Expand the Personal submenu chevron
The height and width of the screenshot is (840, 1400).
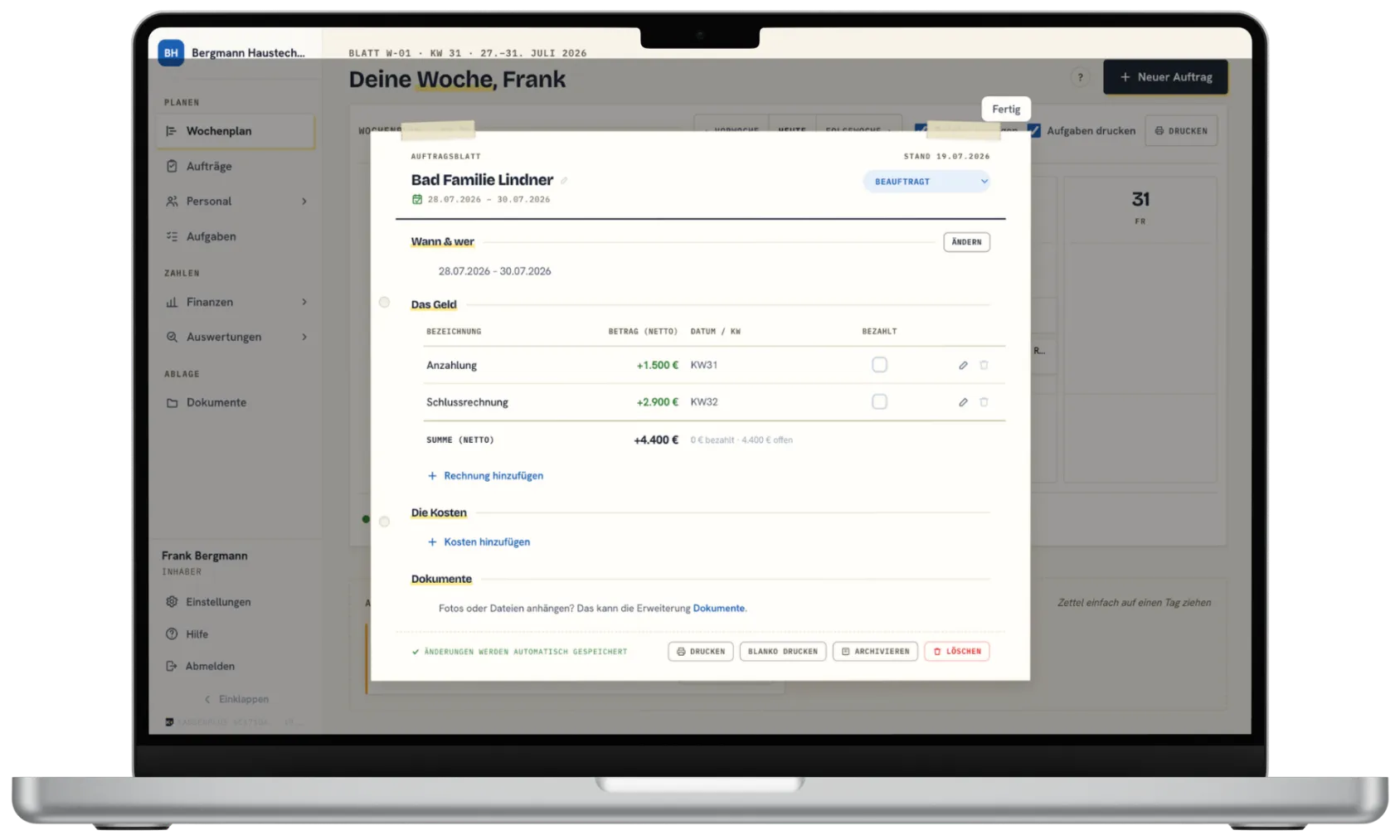pos(304,202)
